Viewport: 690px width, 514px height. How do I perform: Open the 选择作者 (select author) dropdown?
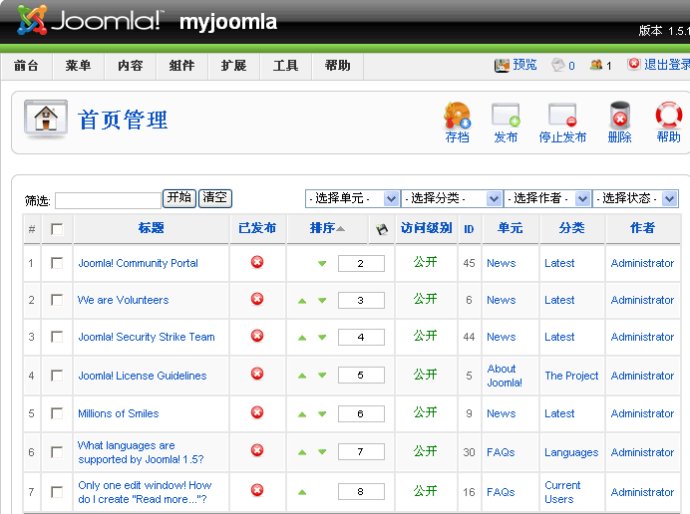(547, 198)
